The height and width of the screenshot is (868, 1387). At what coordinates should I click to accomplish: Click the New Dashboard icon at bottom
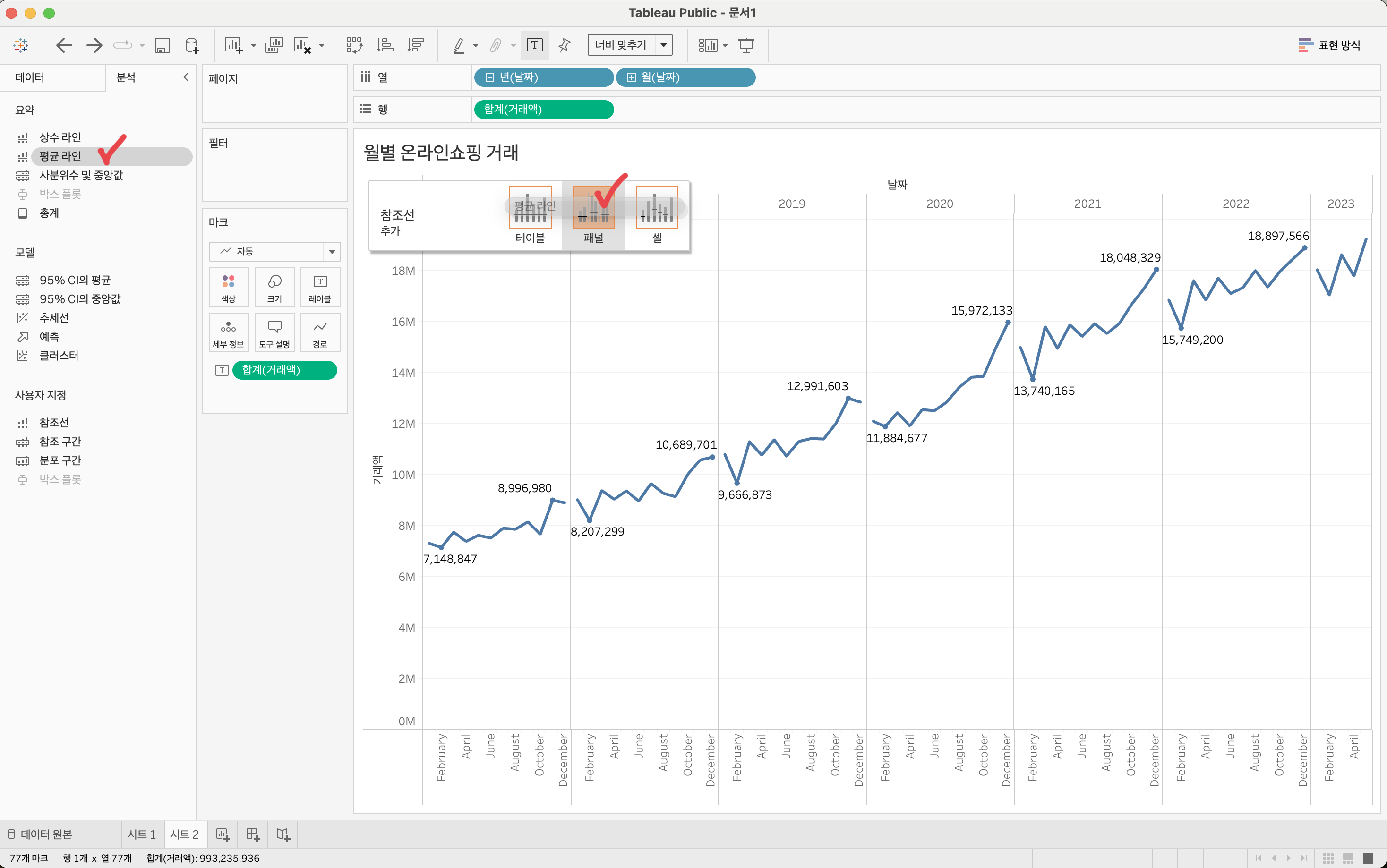click(253, 834)
